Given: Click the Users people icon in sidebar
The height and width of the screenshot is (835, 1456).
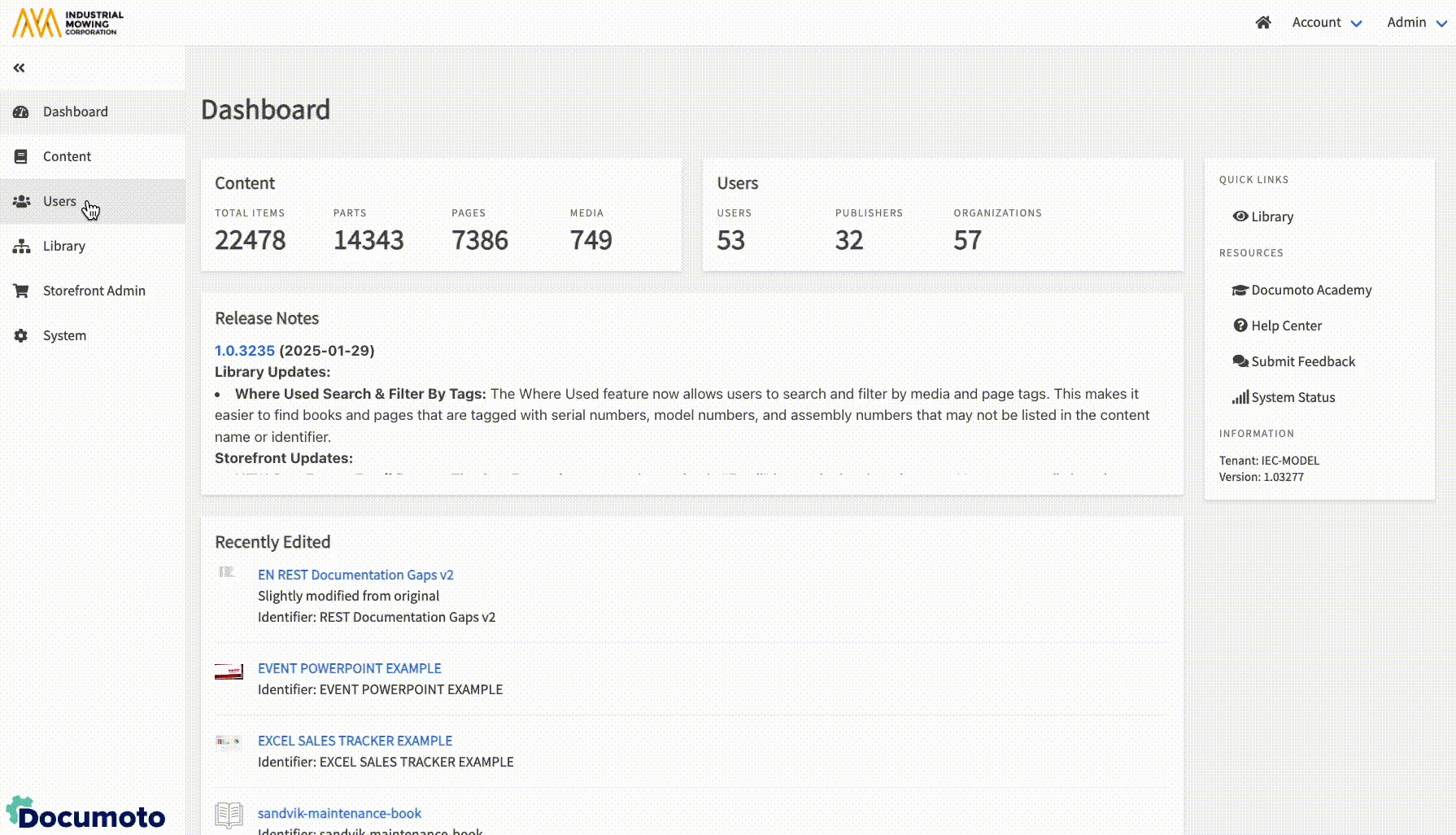Looking at the screenshot, I should (22, 201).
